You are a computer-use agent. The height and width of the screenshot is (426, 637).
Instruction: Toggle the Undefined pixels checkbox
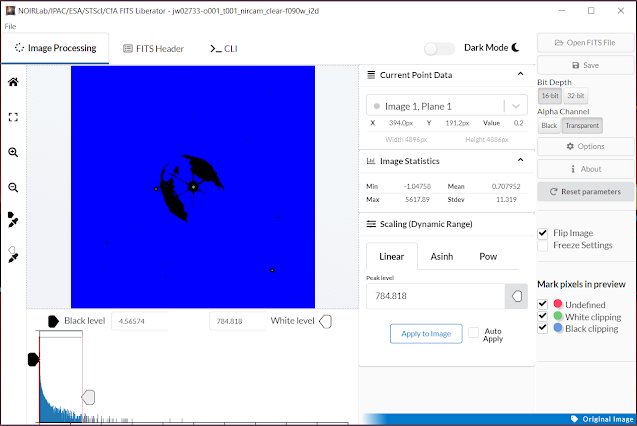tap(543, 304)
